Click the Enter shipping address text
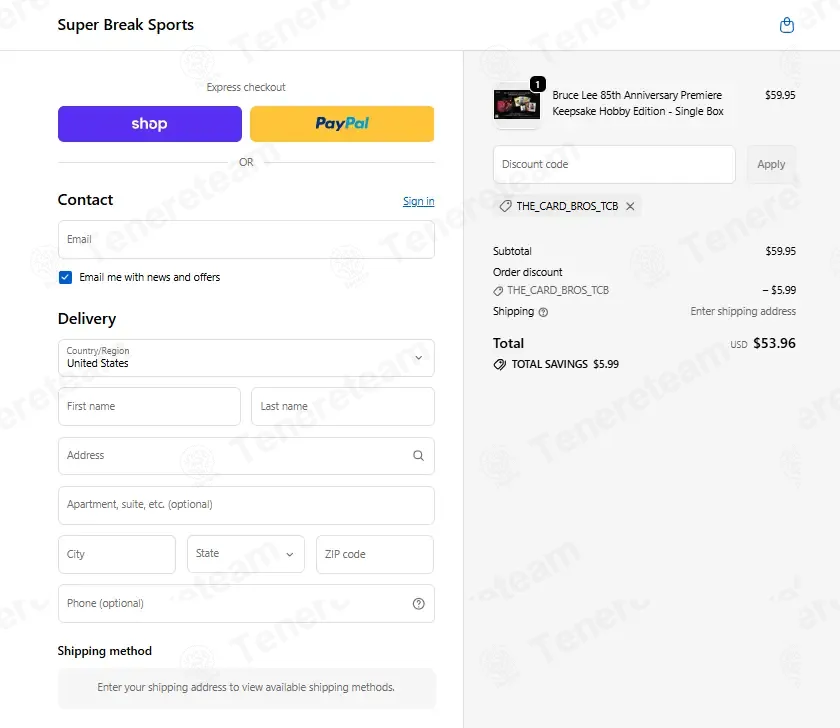This screenshot has height=728, width=840. click(x=743, y=311)
